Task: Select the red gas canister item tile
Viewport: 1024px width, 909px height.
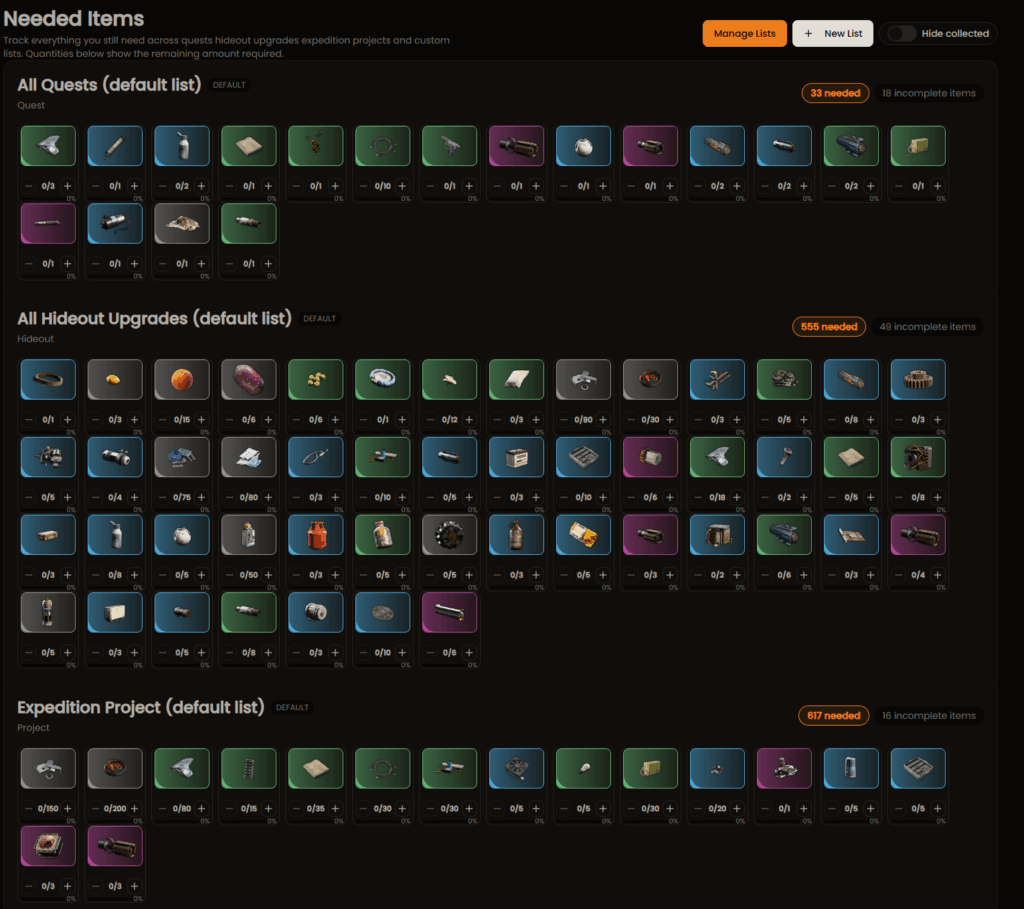Action: pos(316,535)
